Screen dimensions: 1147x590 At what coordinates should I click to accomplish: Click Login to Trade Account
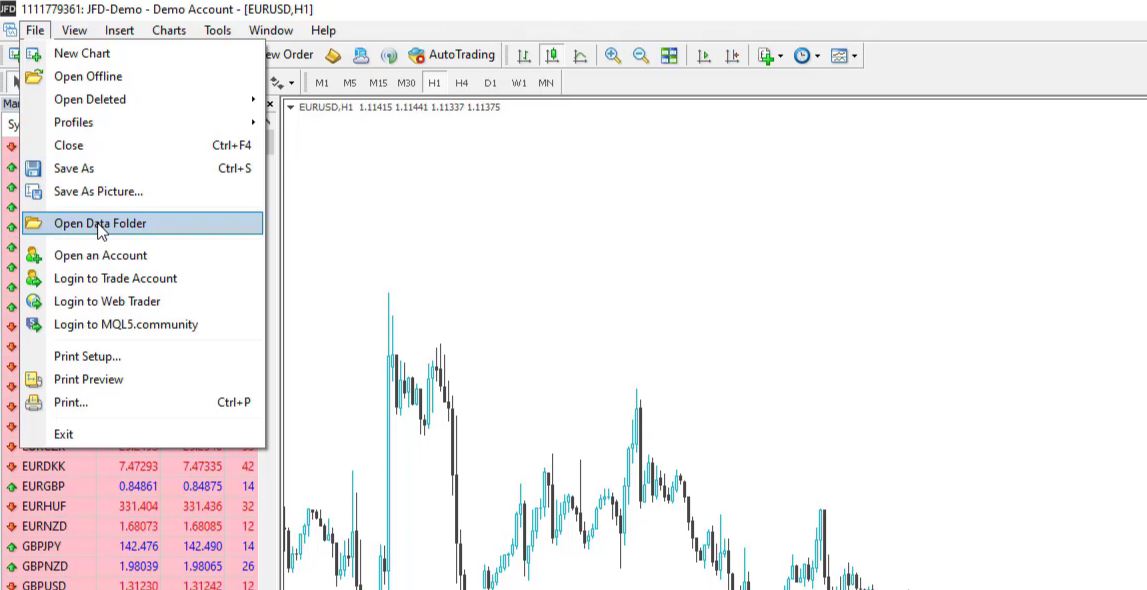(x=115, y=279)
